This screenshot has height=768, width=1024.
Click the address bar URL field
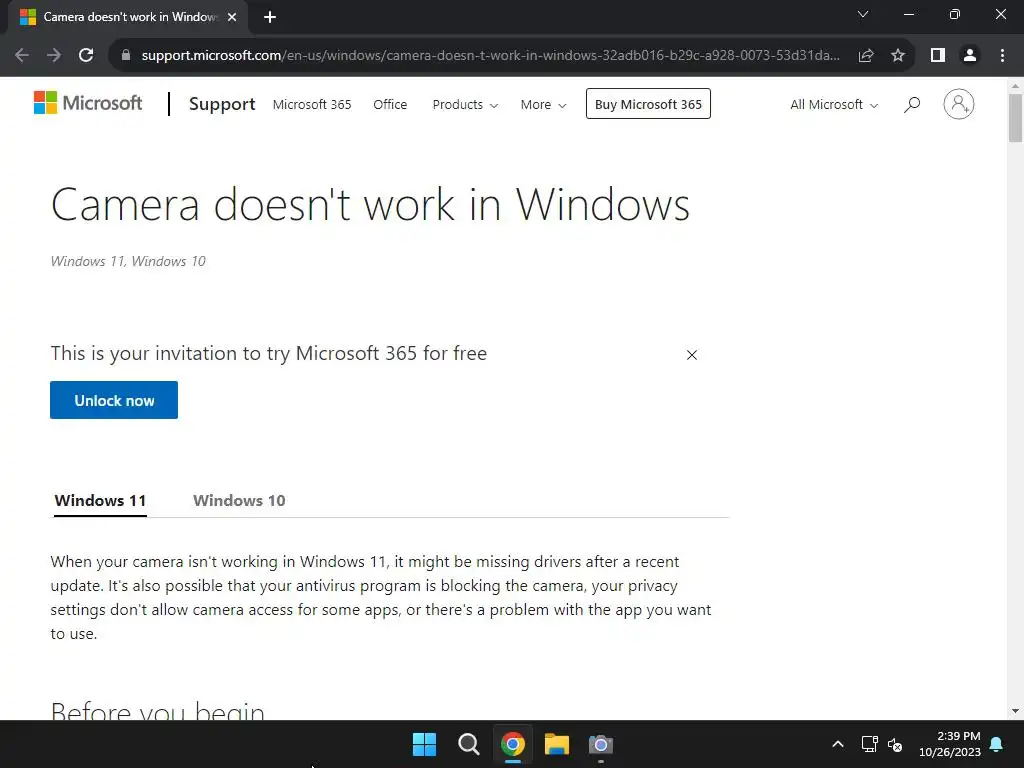(490, 56)
